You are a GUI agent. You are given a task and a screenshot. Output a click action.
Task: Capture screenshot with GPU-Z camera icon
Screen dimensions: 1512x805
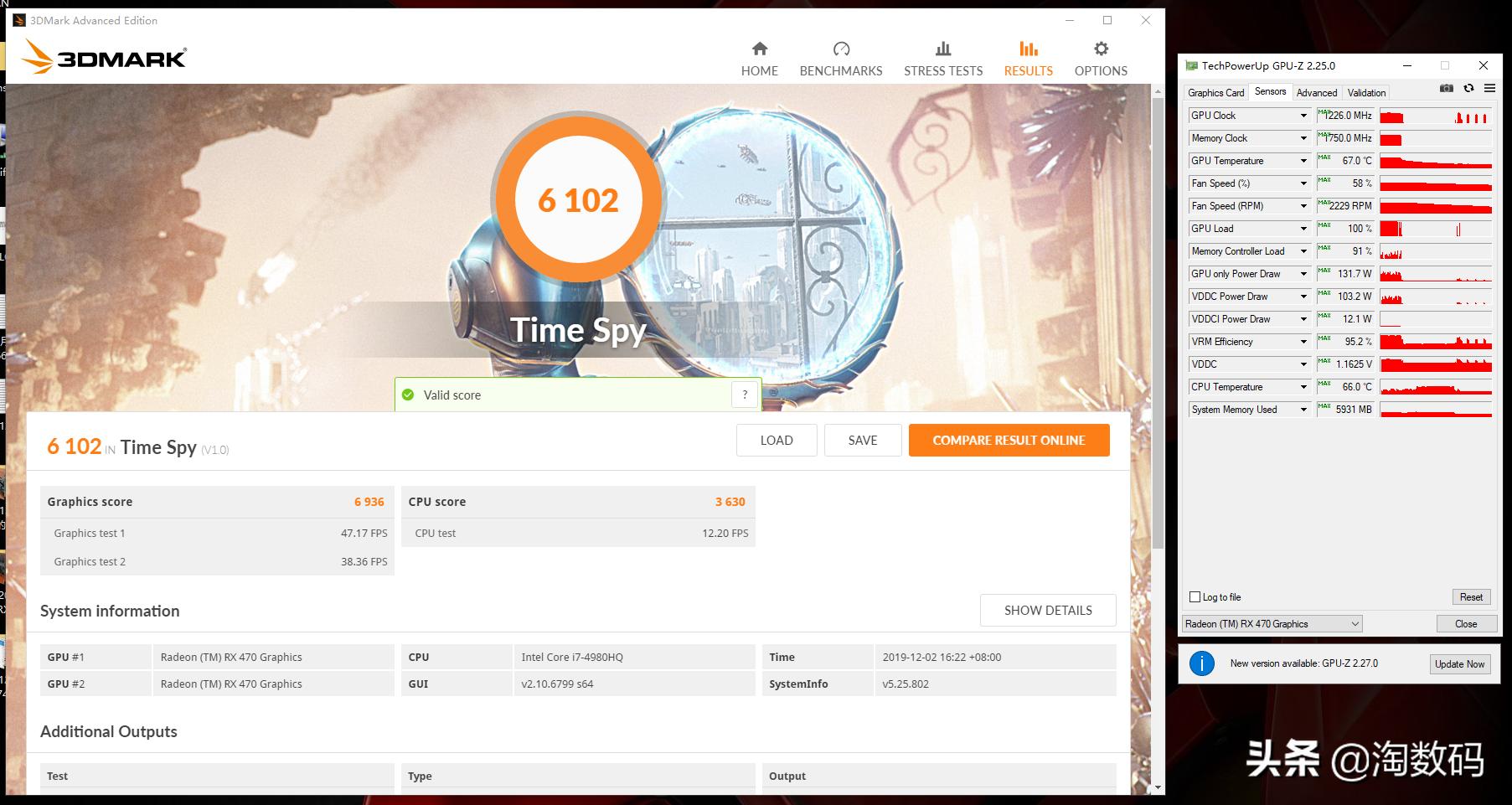(x=1446, y=88)
